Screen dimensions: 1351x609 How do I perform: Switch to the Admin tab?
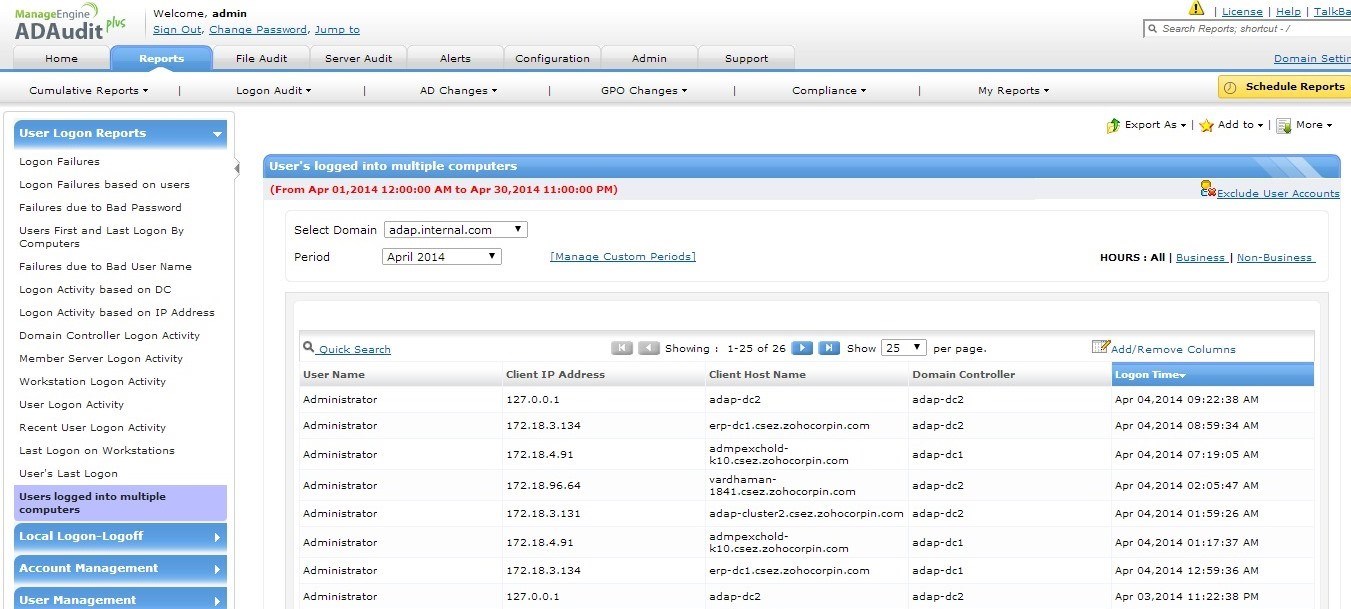(649, 59)
